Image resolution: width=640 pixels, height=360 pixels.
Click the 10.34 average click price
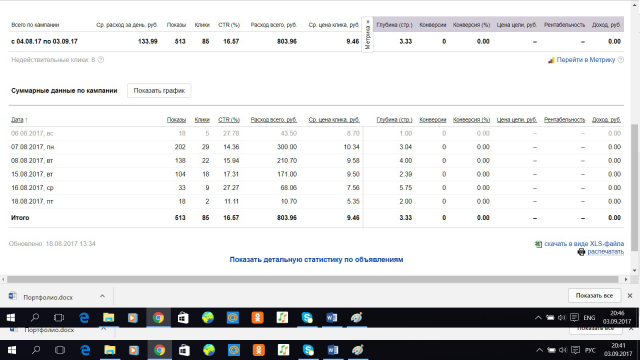click(351, 147)
